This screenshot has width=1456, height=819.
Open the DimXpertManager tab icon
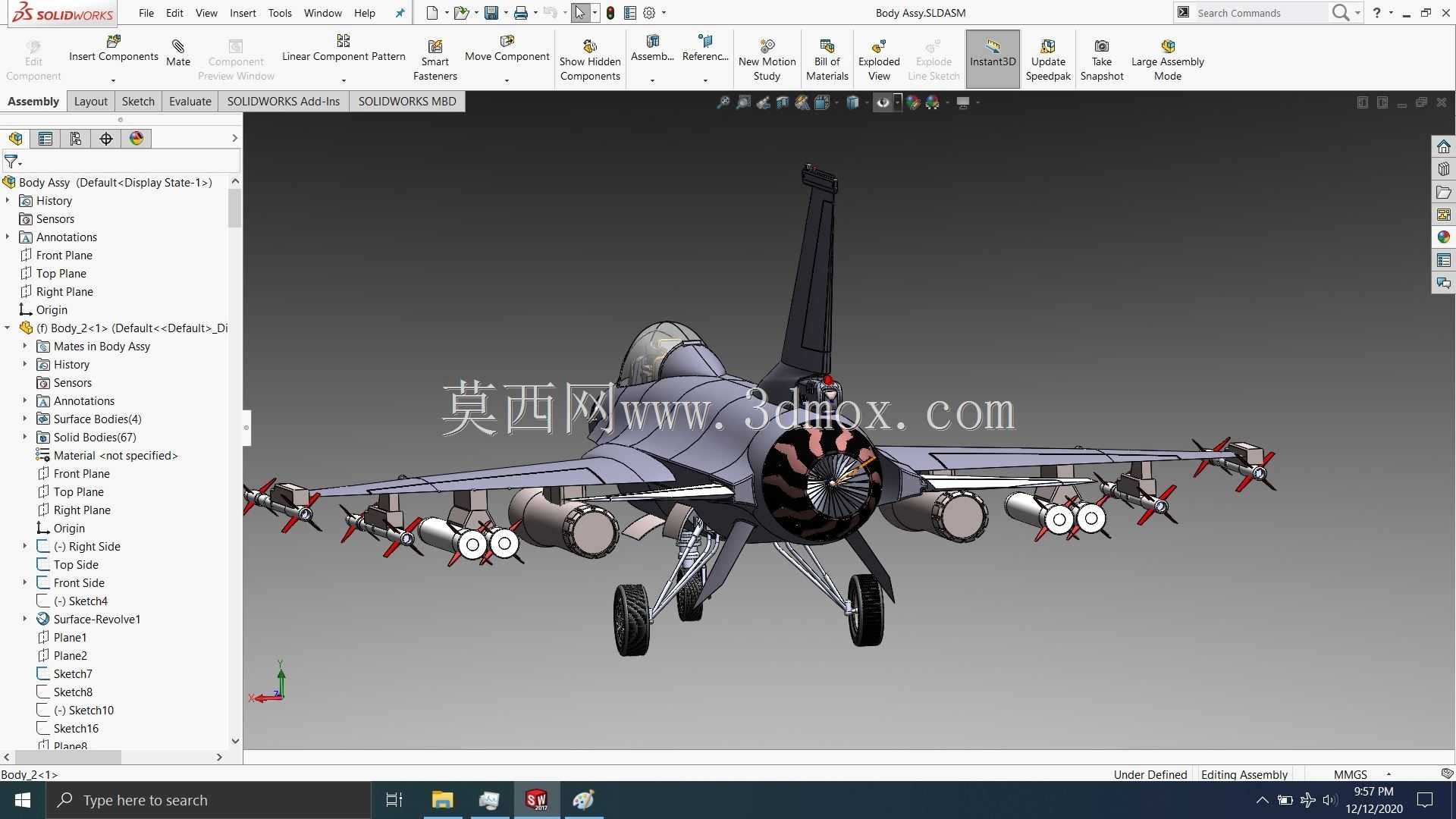(x=106, y=139)
